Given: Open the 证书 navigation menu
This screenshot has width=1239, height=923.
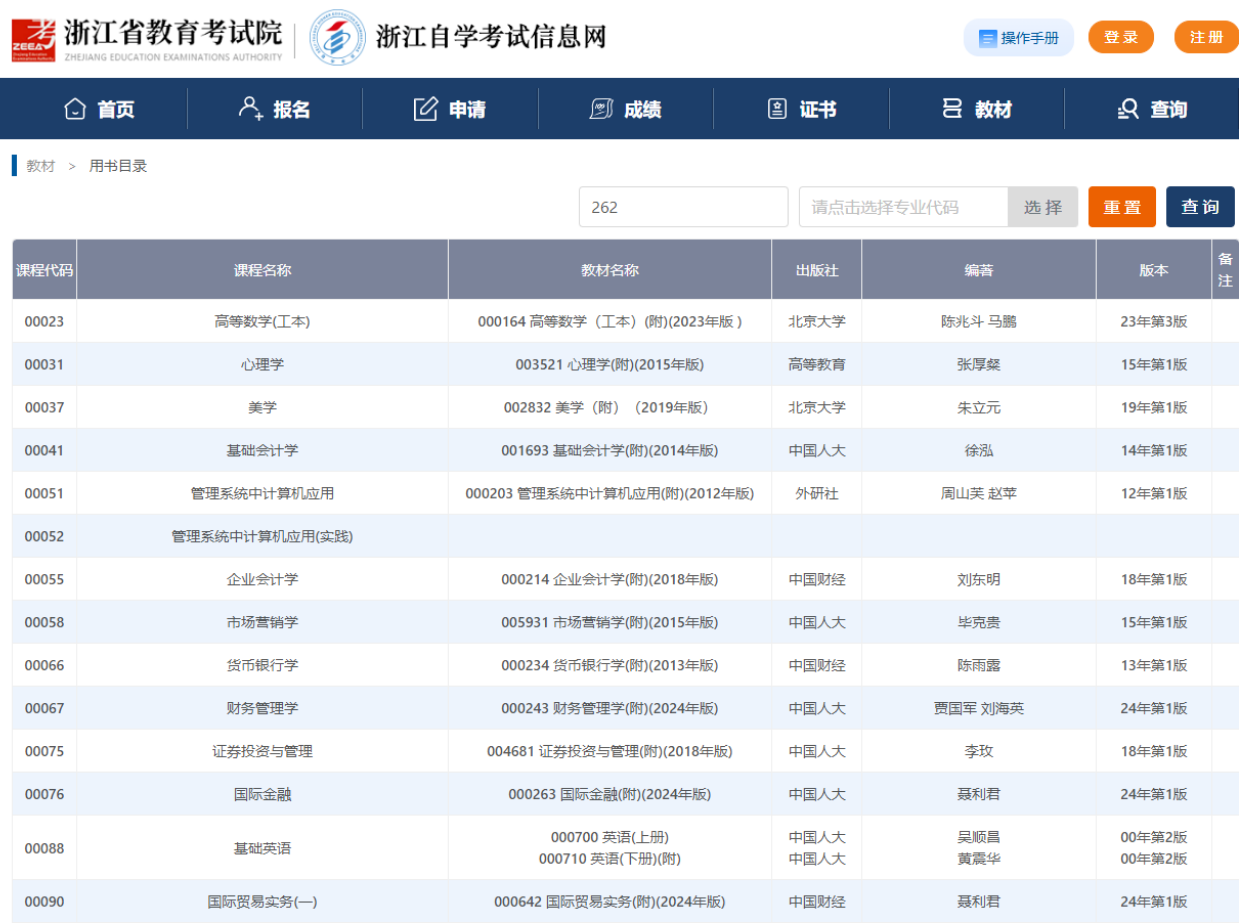Looking at the screenshot, I should (801, 109).
